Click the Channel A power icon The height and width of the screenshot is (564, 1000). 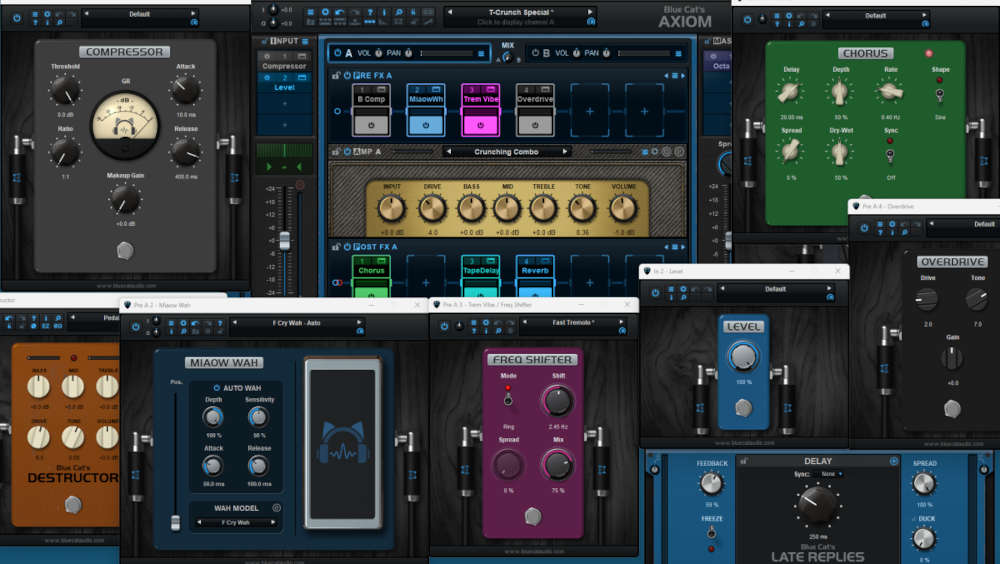click(x=336, y=53)
